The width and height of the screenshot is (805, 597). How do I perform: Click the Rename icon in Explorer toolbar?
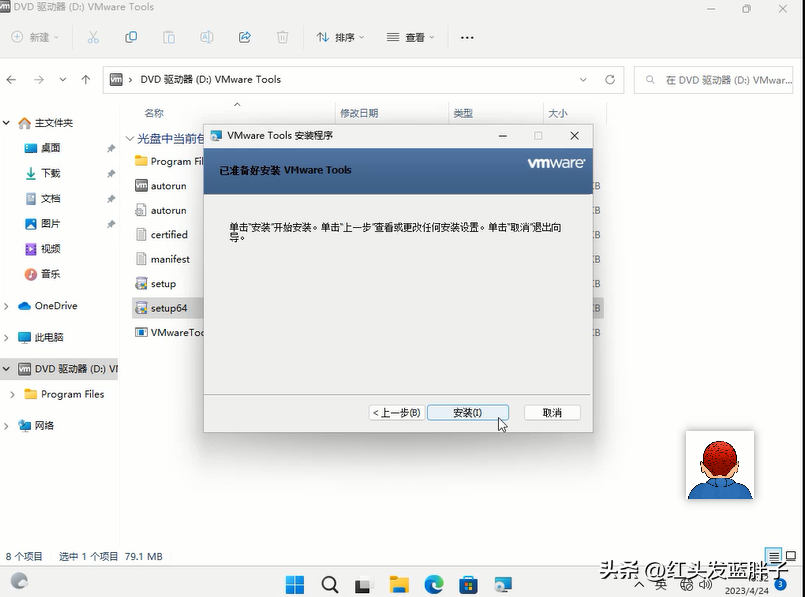coord(207,37)
